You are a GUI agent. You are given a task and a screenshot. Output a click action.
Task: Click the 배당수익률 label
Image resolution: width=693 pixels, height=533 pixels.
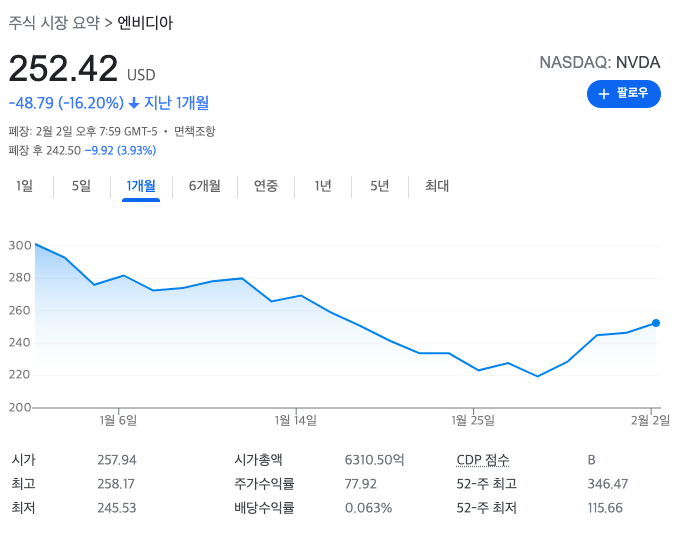(264, 508)
